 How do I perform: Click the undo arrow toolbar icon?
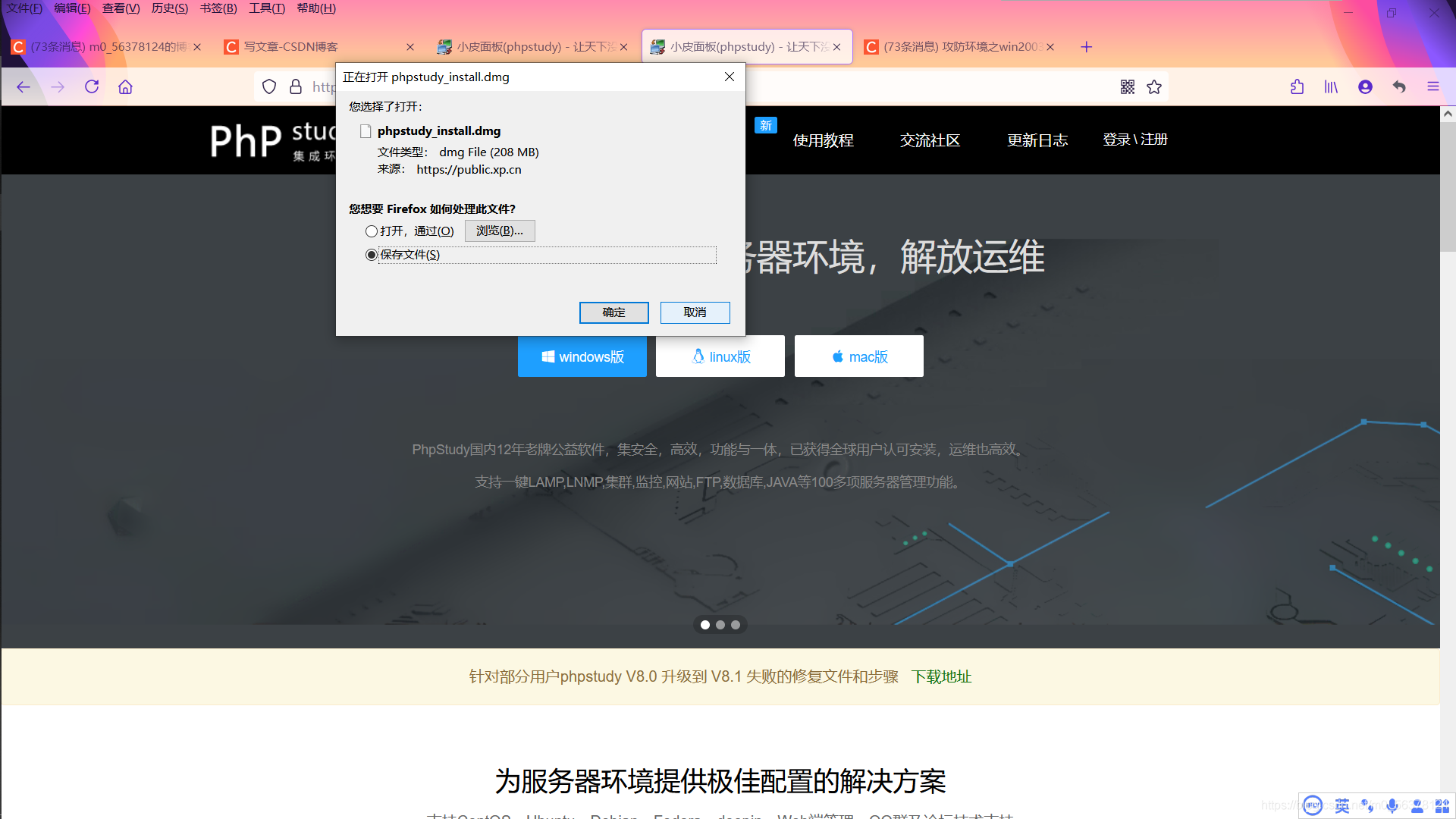pyautogui.click(x=1399, y=87)
